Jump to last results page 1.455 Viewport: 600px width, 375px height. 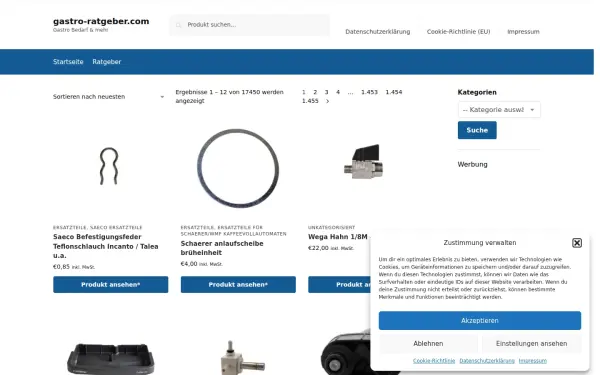310,101
